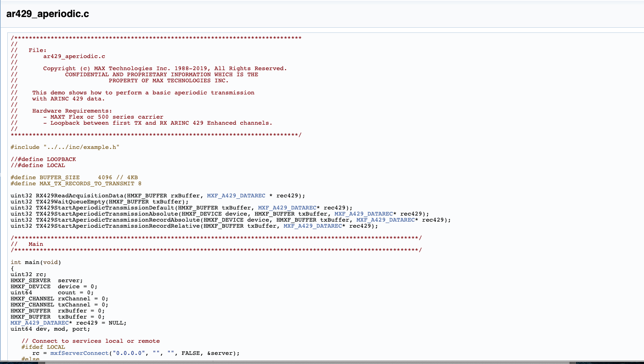
Task: Click the #define MAX_TX_RECORDS_TO_TRANSMIT 8 line
Action: [x=76, y=183]
